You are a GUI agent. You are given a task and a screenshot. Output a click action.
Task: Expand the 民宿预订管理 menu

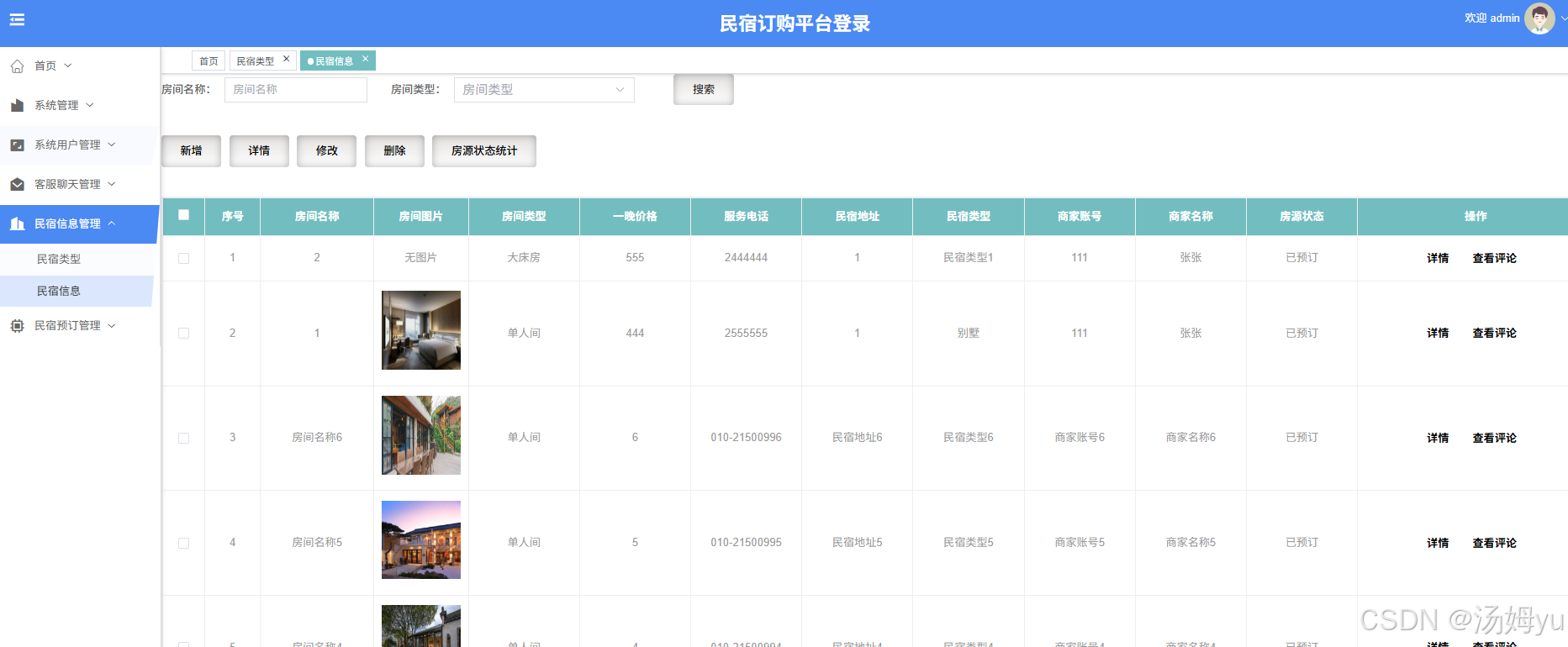coord(79,325)
